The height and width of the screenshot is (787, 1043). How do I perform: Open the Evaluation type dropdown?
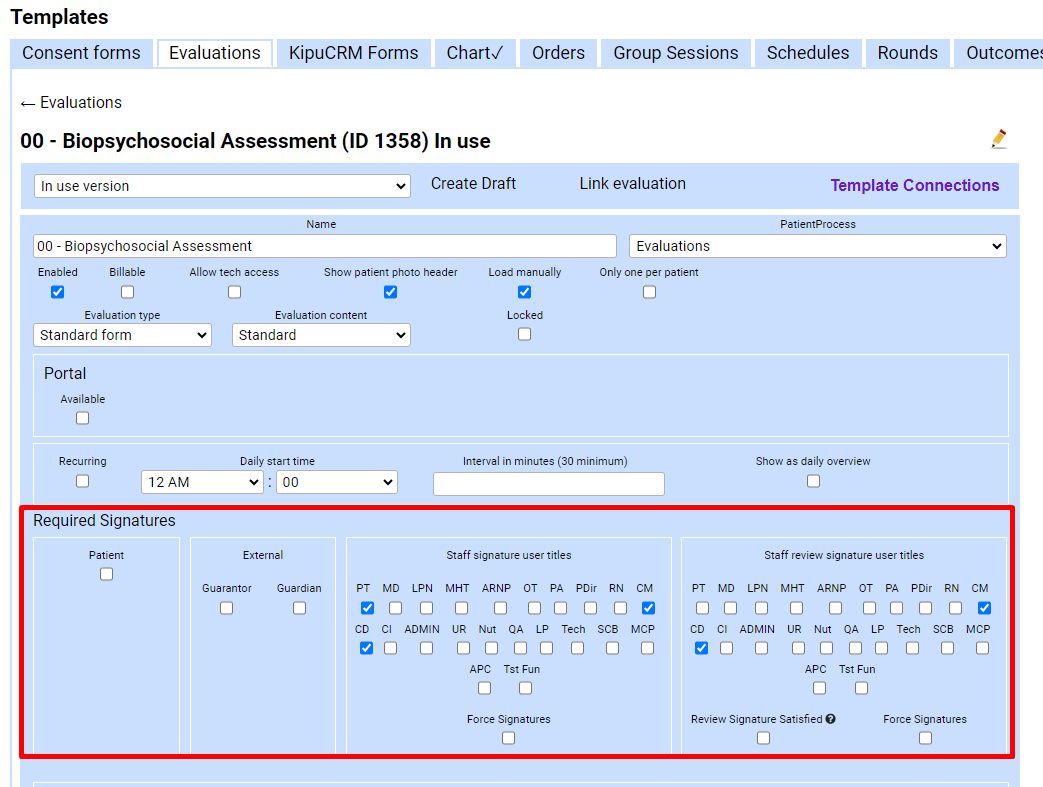click(122, 335)
